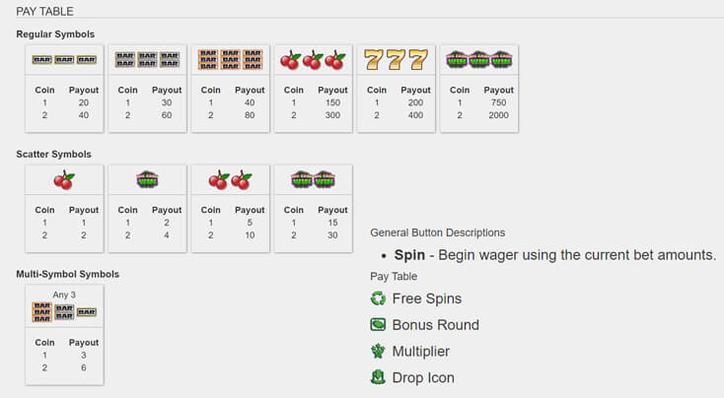724x398 pixels.
Task: Select the three cherries regular symbol
Action: [313, 60]
